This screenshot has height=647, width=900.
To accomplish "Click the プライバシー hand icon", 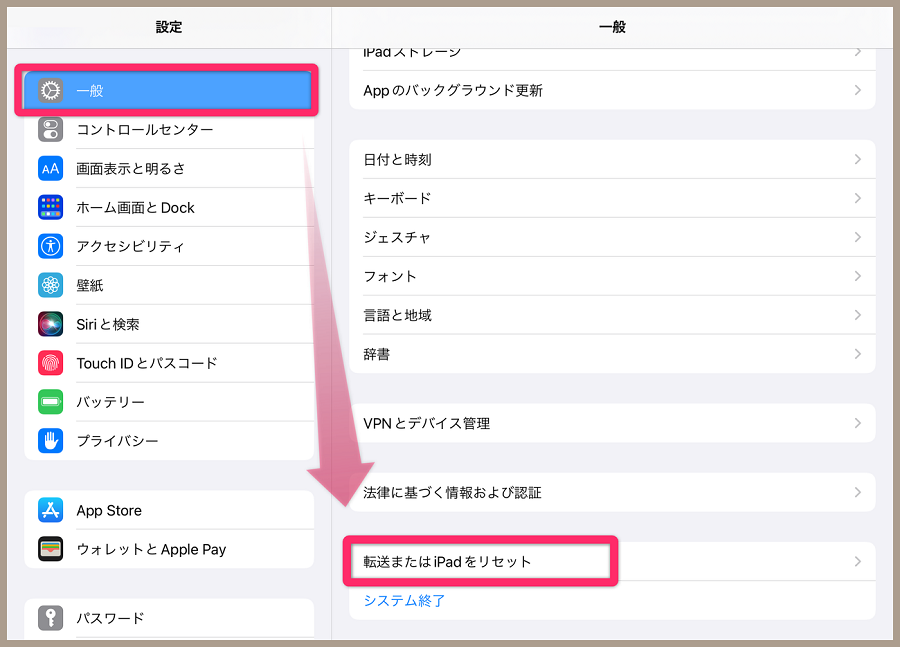I will (51, 441).
